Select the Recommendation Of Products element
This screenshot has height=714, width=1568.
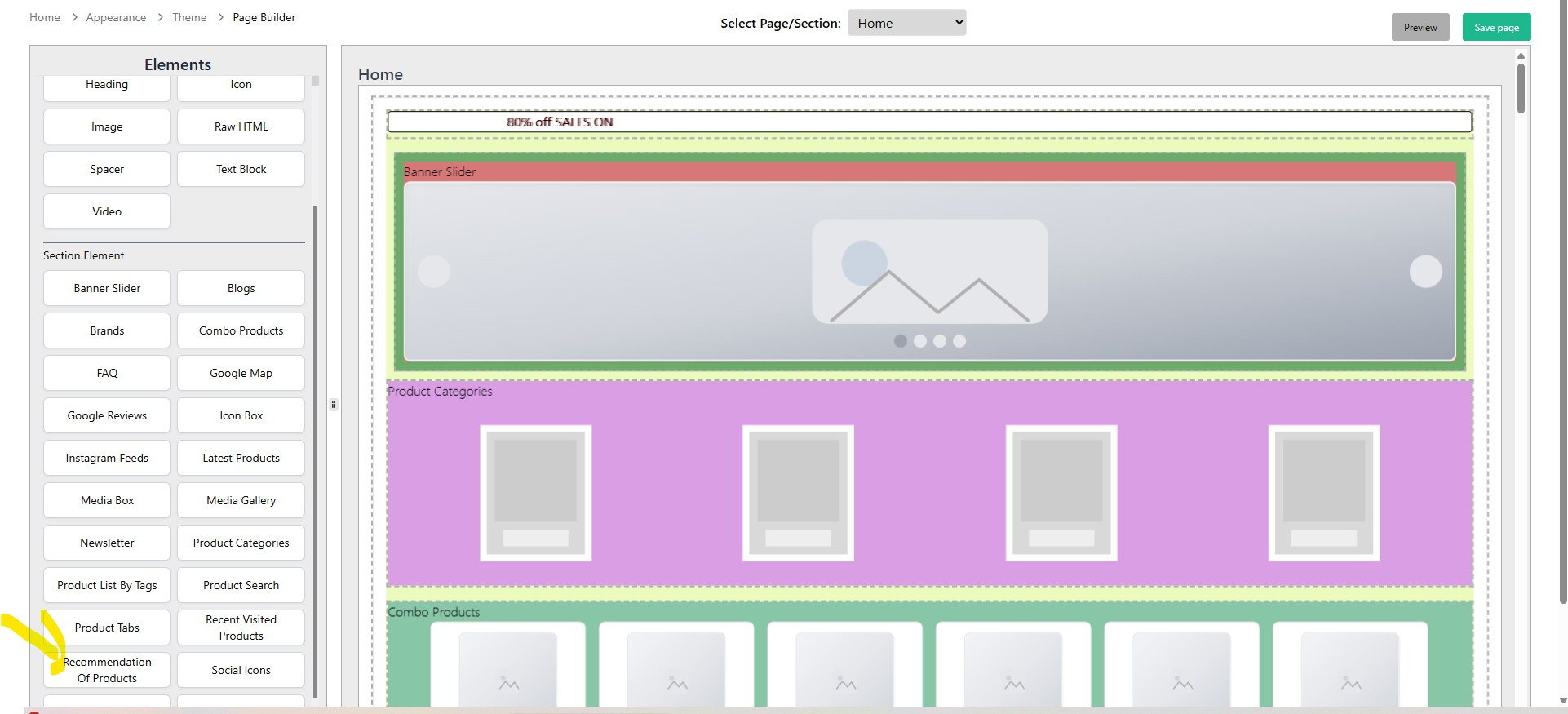click(x=107, y=670)
